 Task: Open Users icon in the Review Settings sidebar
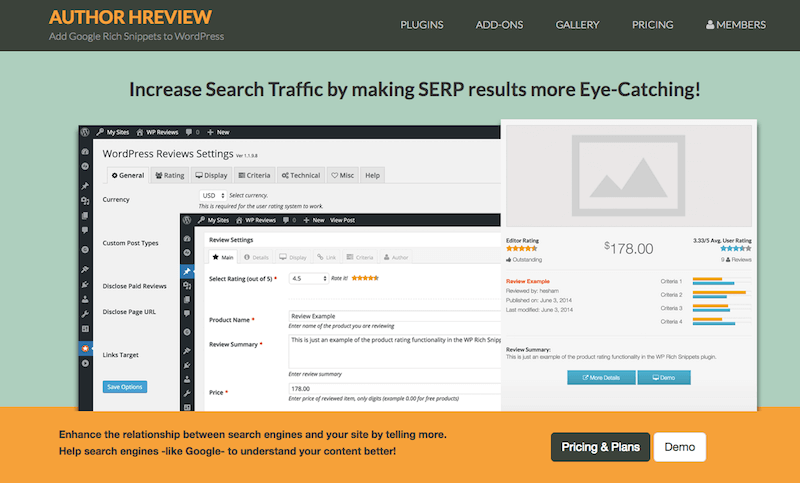point(187,379)
